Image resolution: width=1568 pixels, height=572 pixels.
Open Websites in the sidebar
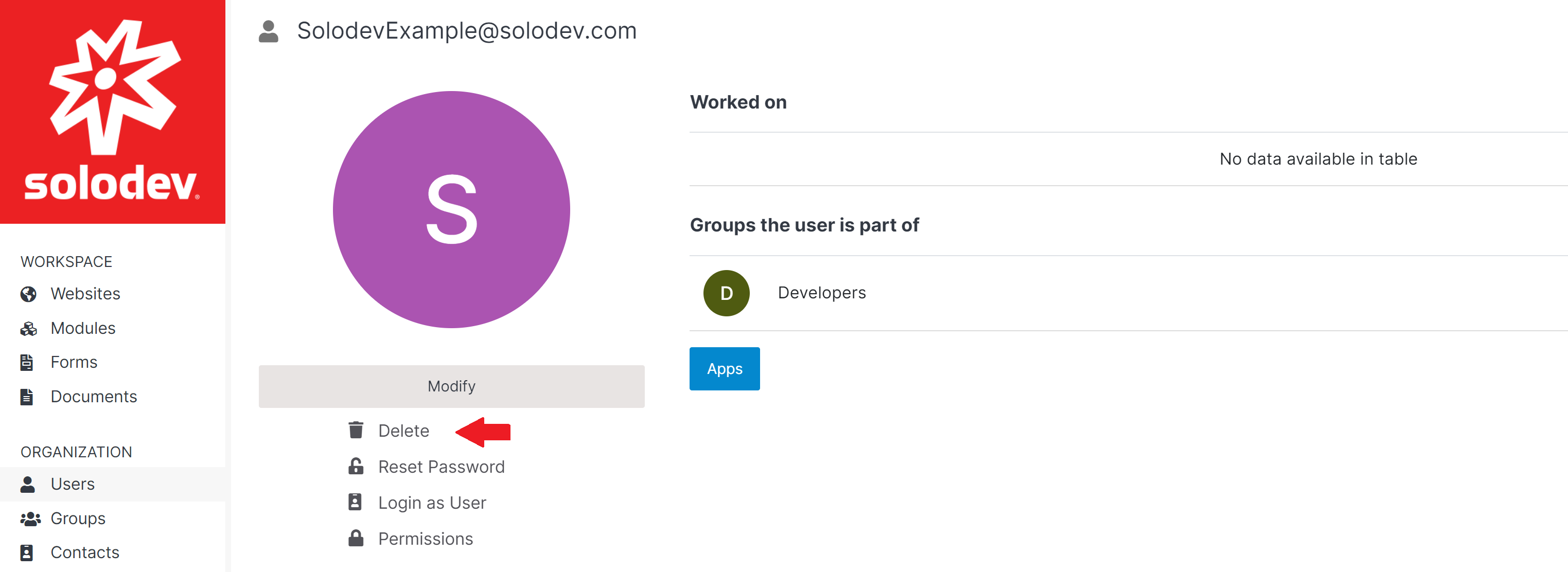(x=85, y=294)
